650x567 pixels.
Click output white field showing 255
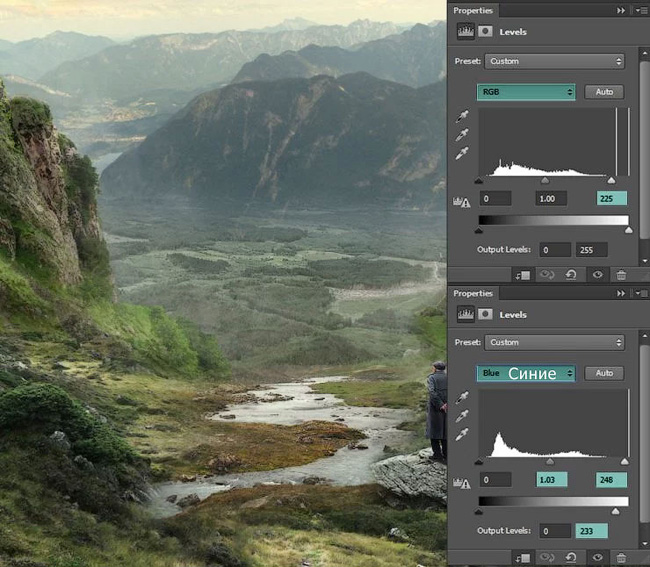click(592, 250)
